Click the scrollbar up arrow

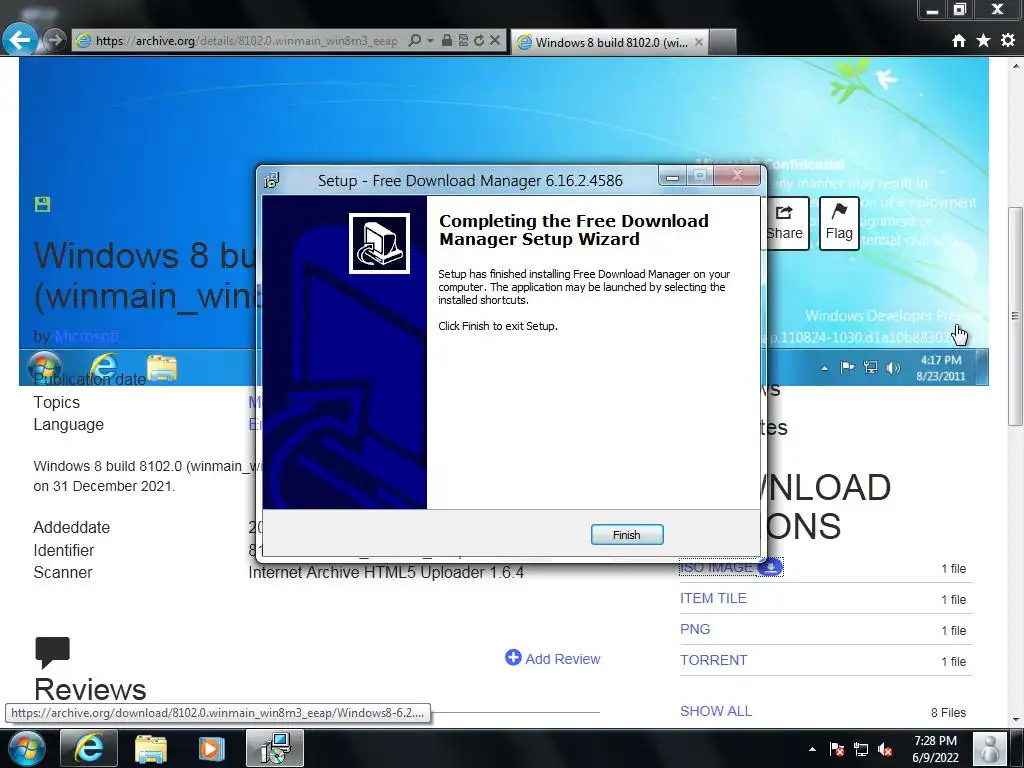click(1015, 66)
